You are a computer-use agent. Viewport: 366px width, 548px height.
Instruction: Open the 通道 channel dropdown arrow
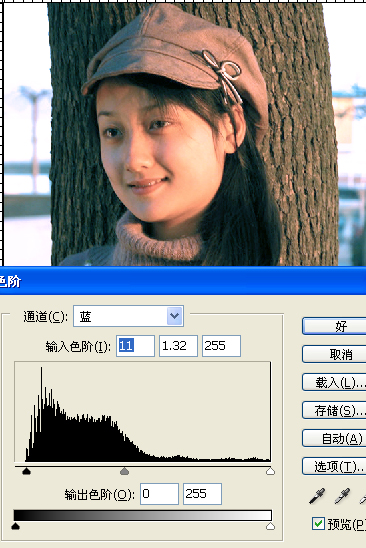(x=174, y=316)
